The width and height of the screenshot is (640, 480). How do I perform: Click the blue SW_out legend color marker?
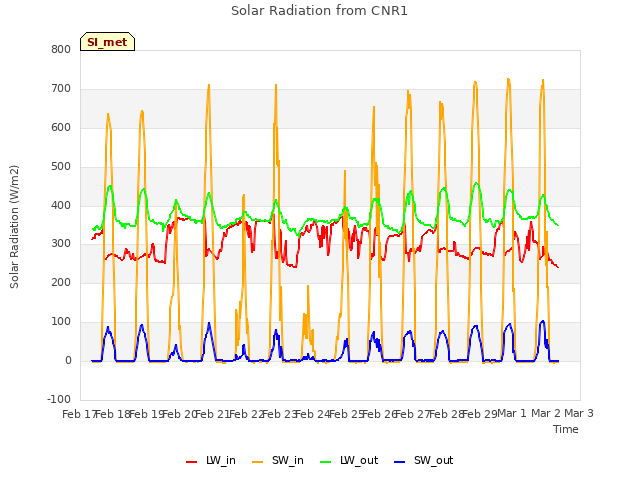(x=400, y=462)
